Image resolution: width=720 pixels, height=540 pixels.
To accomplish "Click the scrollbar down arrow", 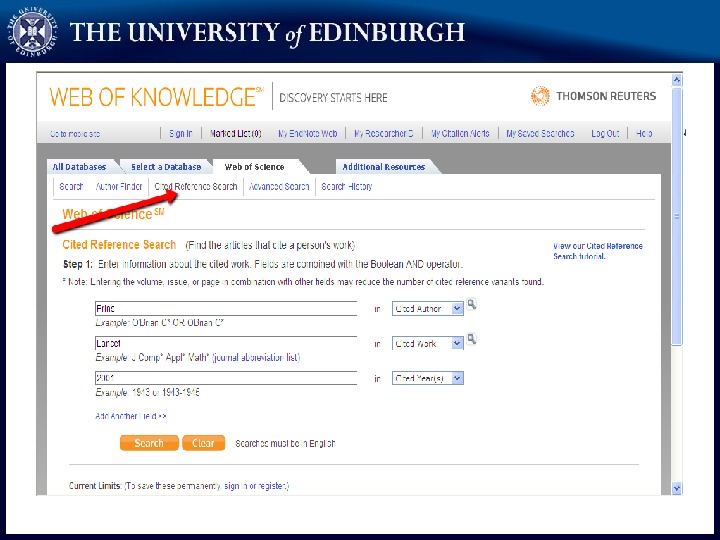I will pos(676,489).
